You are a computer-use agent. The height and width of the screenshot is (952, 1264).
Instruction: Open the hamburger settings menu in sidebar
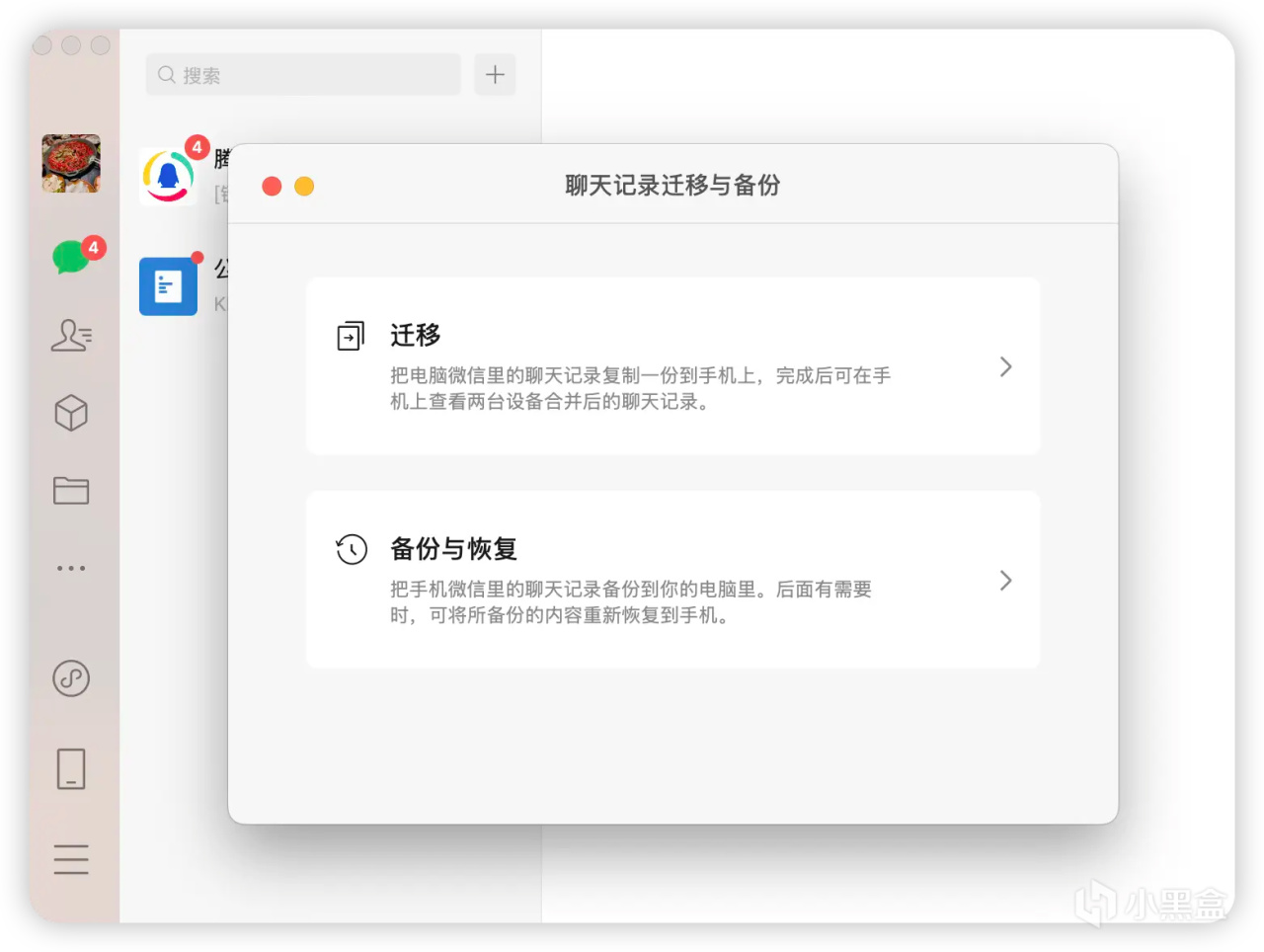point(71,859)
